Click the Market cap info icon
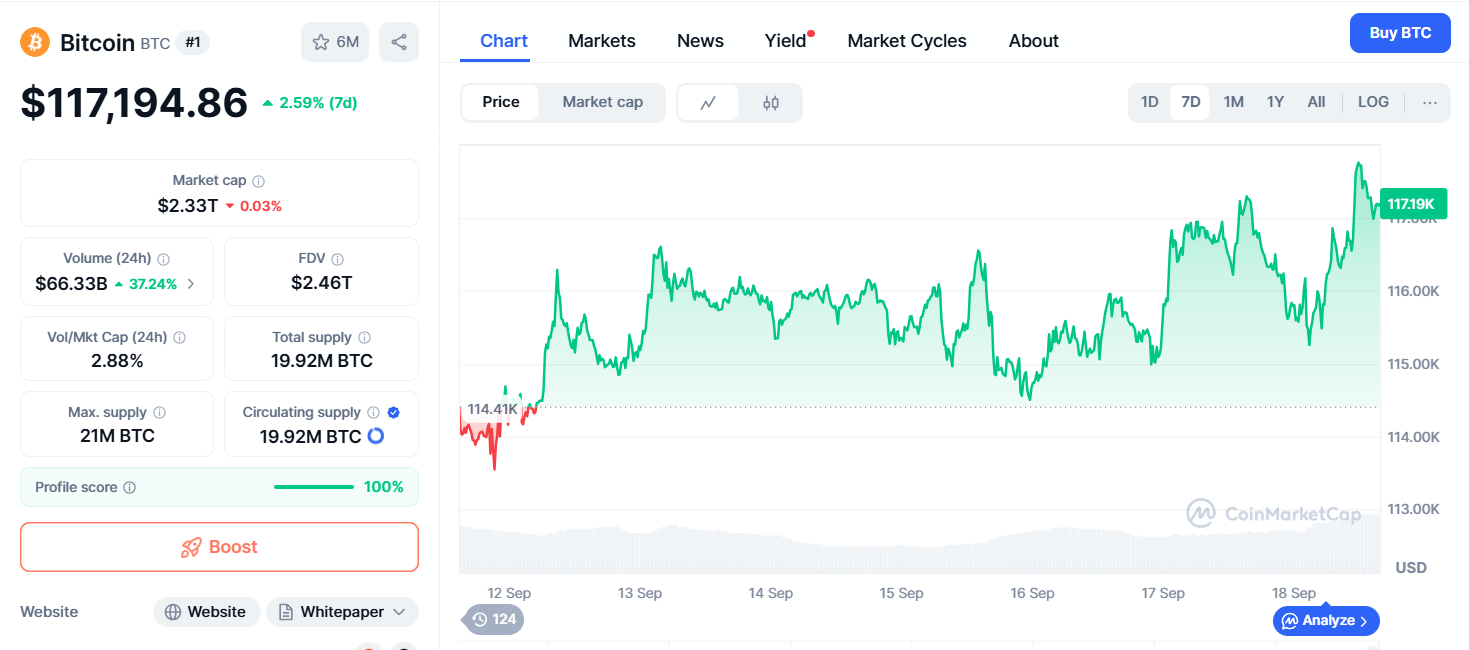 click(x=258, y=181)
